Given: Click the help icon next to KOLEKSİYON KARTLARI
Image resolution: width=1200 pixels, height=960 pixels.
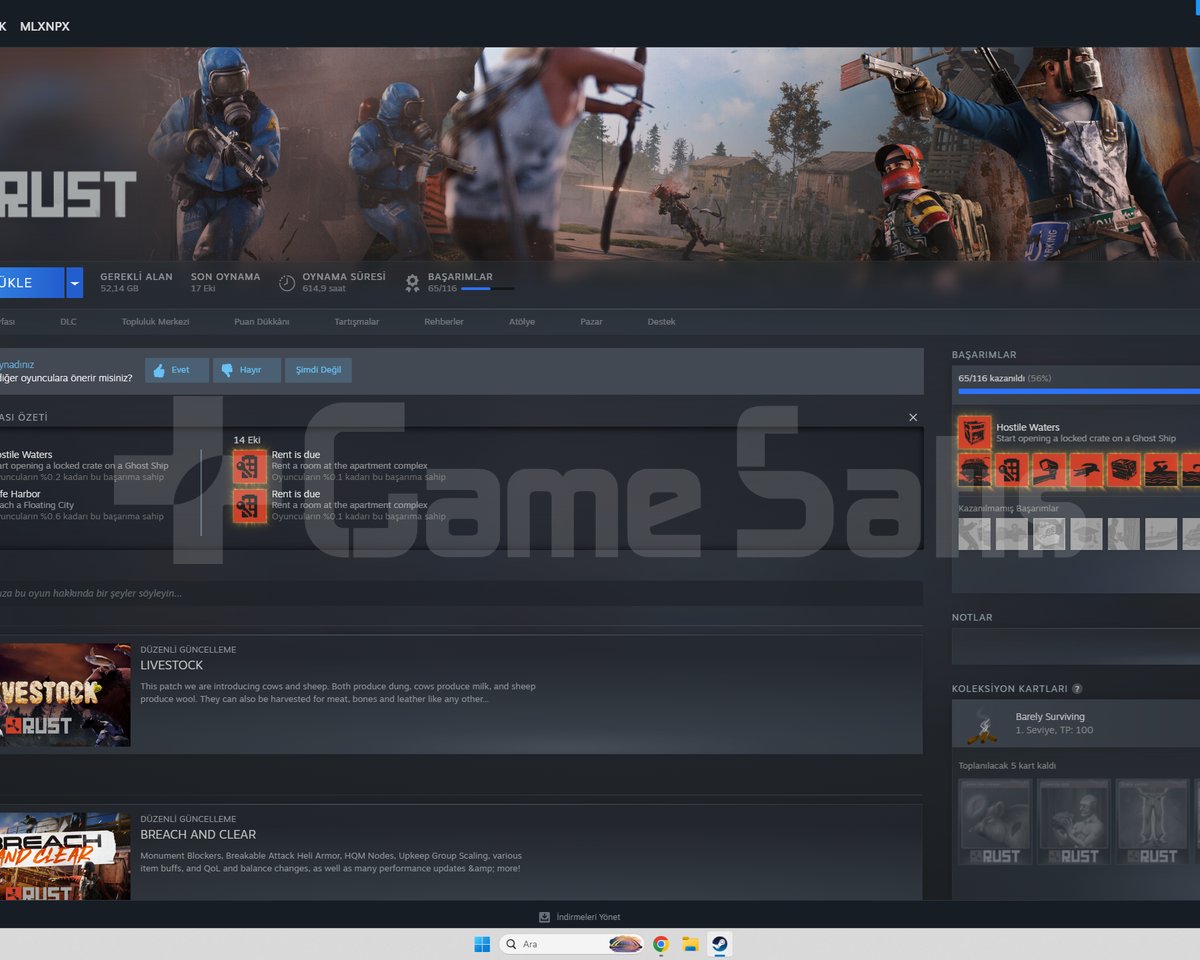Looking at the screenshot, I should coord(1077,689).
